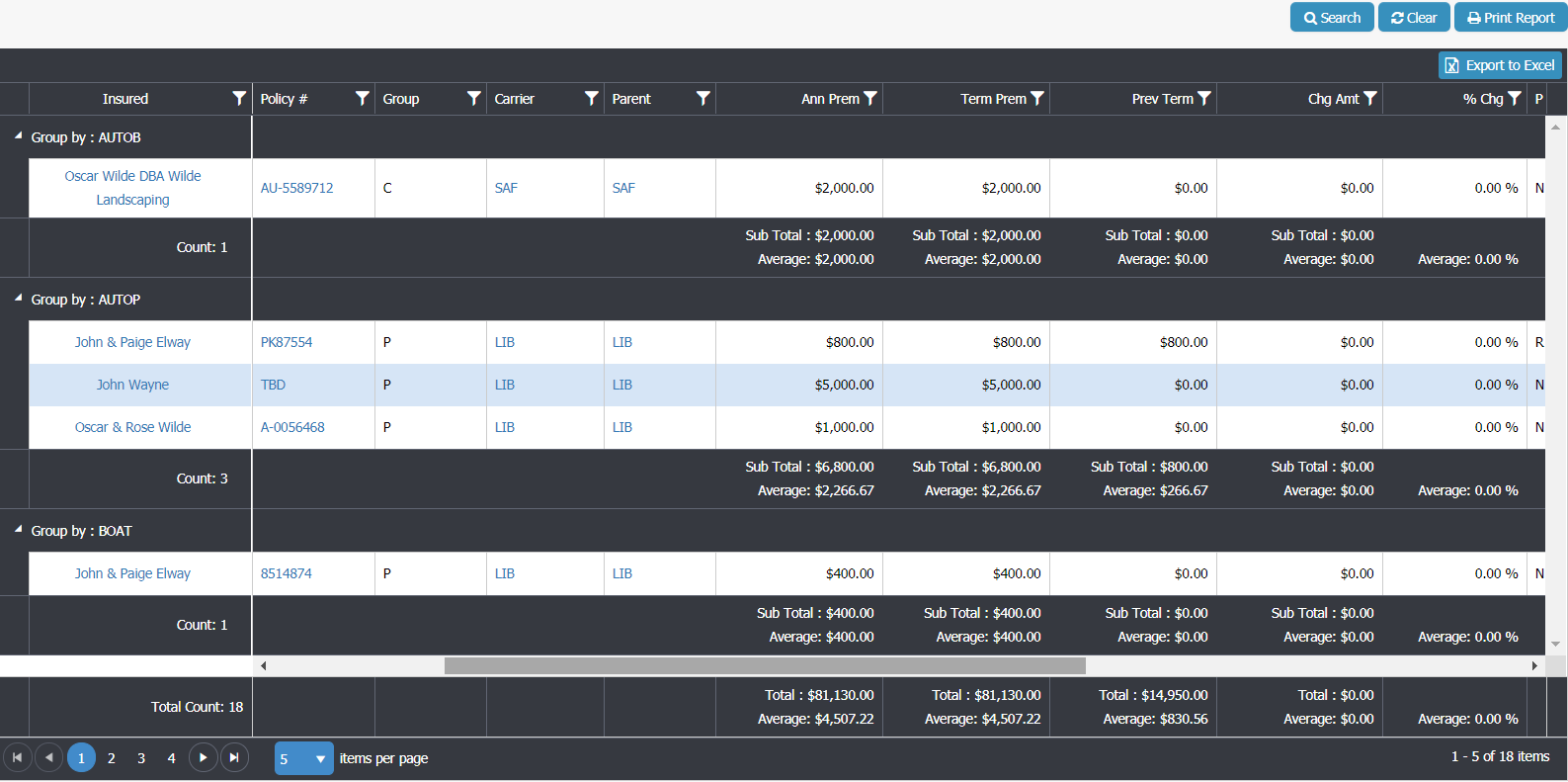The height and width of the screenshot is (782, 1568).
Task: Collapse the AUTOP group
Action: click(x=18, y=298)
